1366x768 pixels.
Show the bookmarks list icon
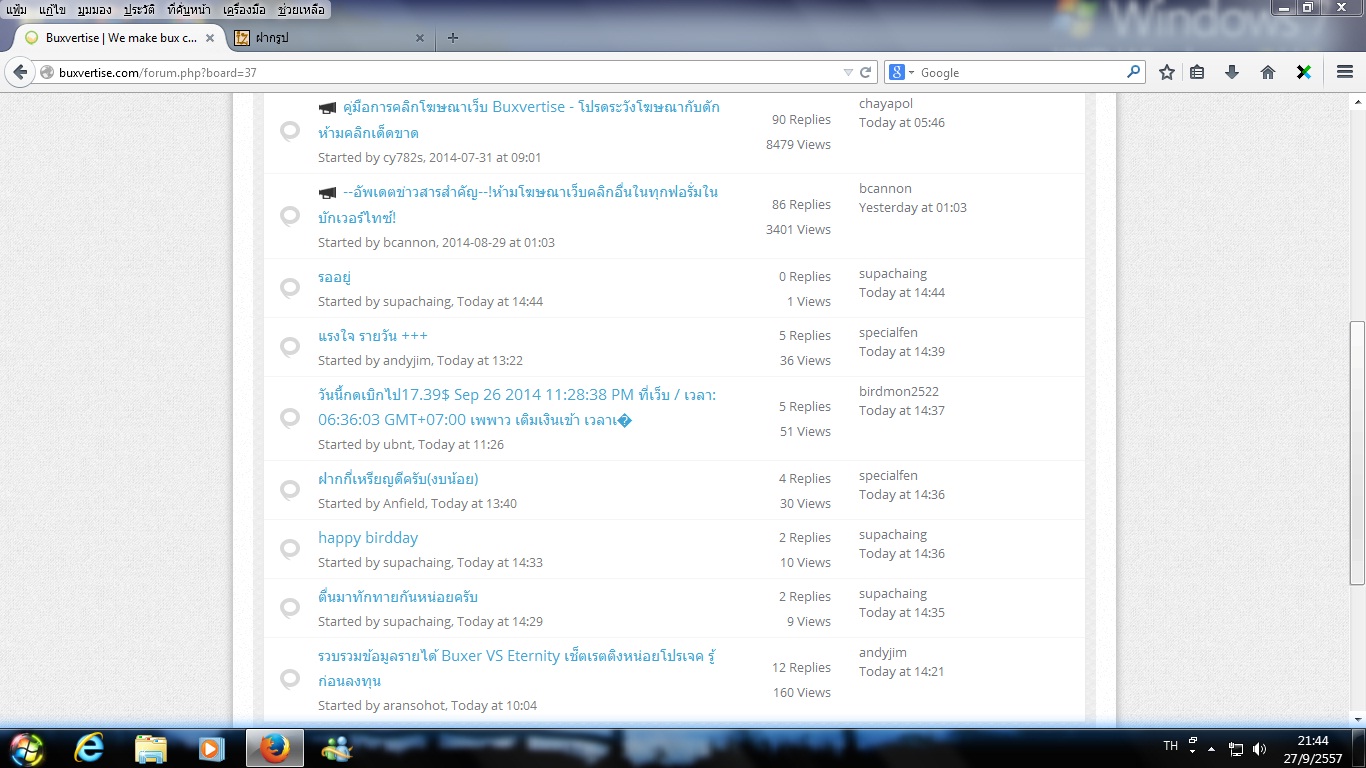1197,72
